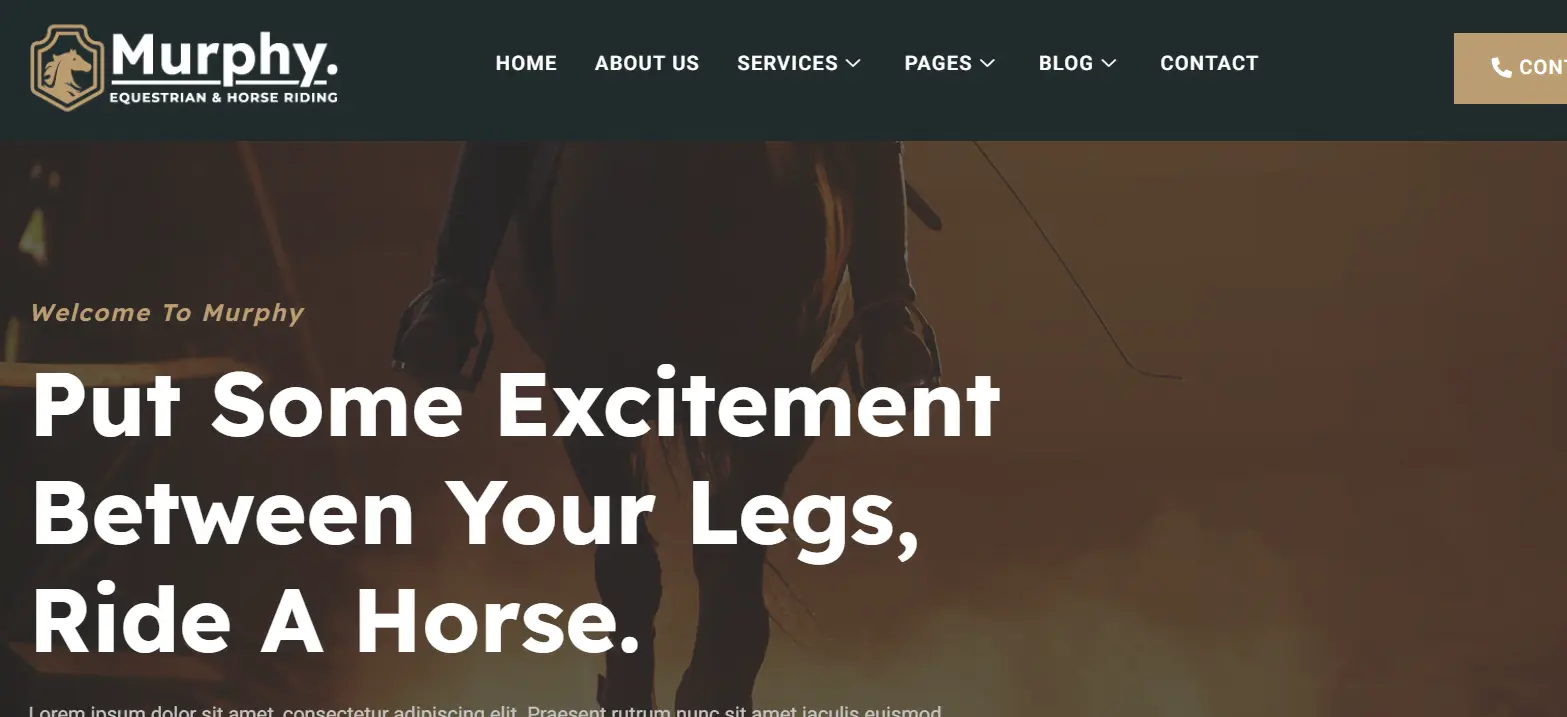Click the Equestrian & Horse Riding tagline

click(223, 98)
